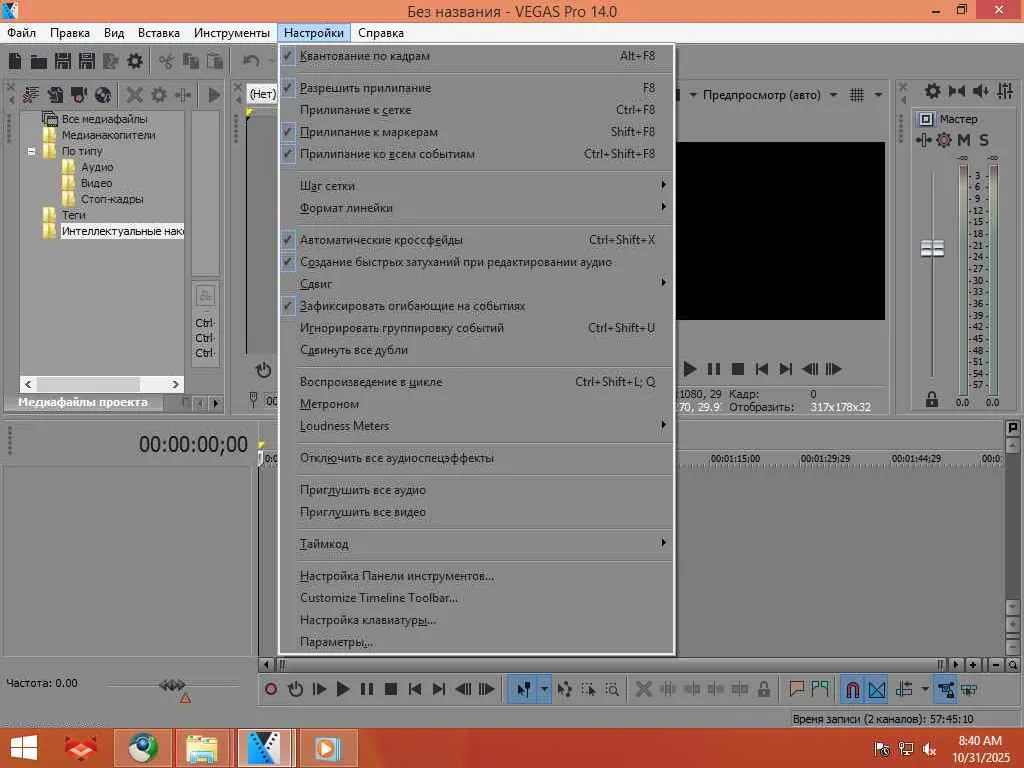Click Метроном menu entry
Viewport: 1024px width, 768px height.
coord(477,404)
